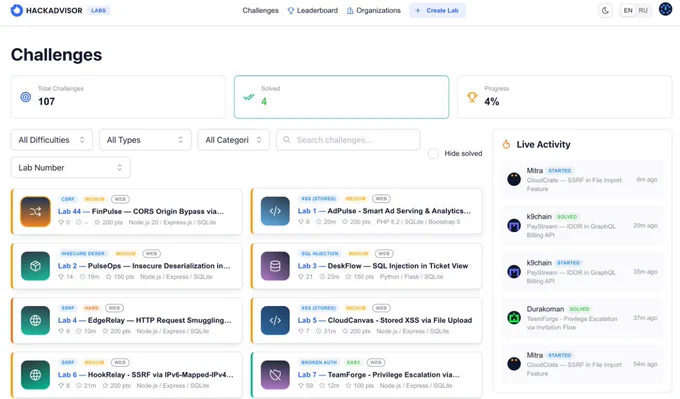Open Lab 3 DeskFlow SQL Injection link
The image size is (680, 399).
[383, 265]
